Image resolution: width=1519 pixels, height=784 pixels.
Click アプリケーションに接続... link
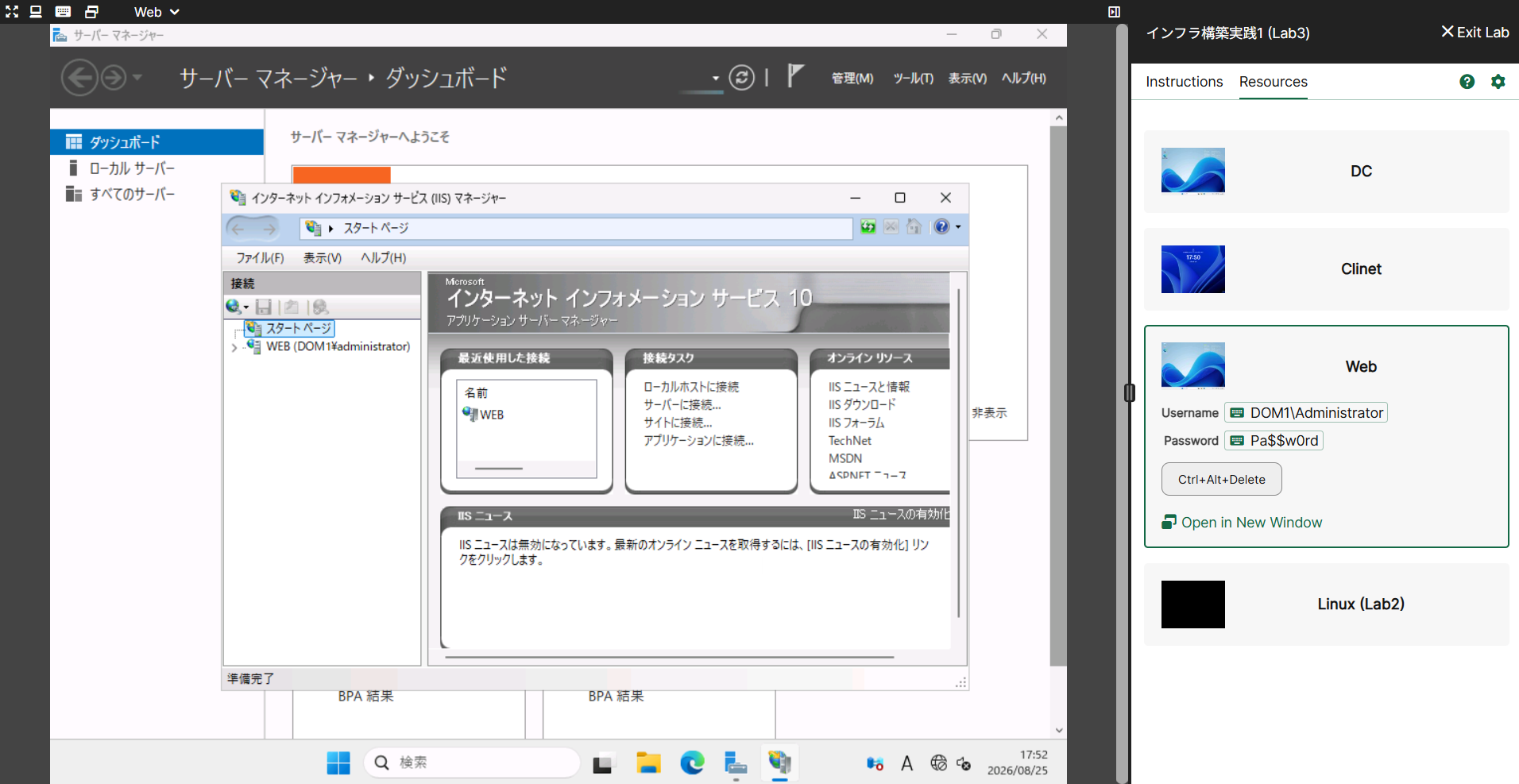698,440
